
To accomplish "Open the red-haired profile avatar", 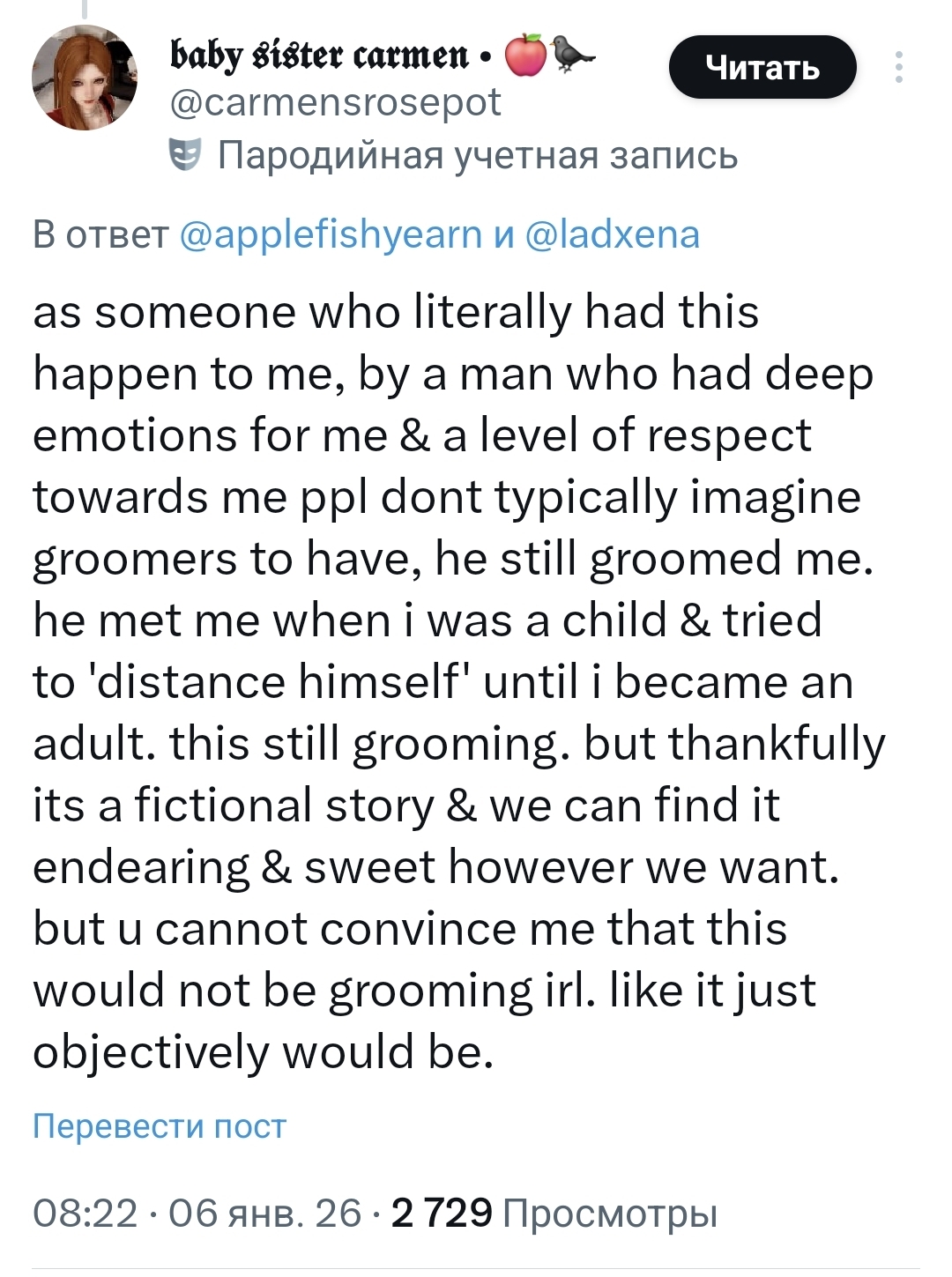I will pyautogui.click(x=85, y=78).
